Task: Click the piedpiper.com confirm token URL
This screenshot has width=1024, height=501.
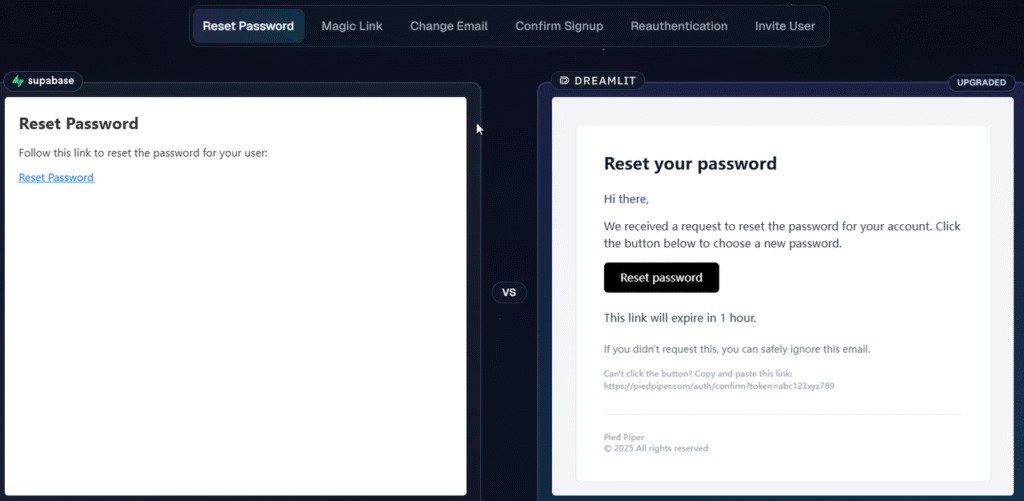Action: click(719, 386)
